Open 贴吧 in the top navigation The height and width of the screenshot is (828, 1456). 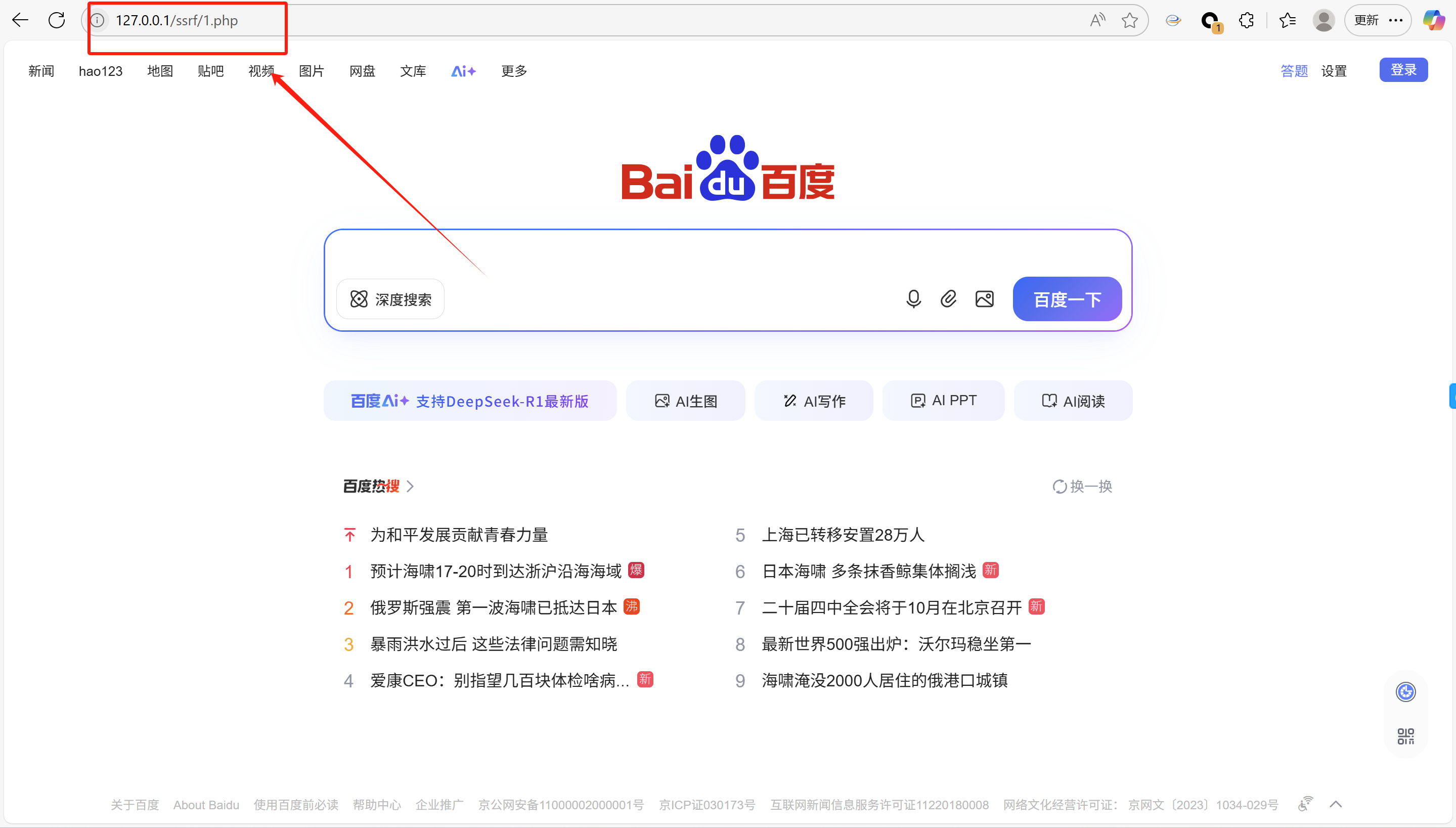tap(210, 71)
